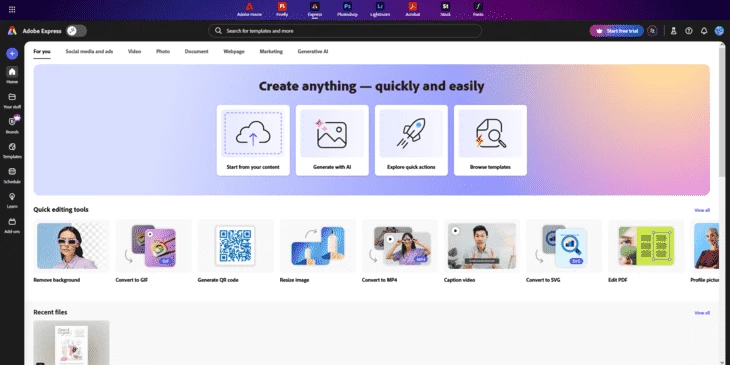Open Brands in the sidebar

(x=12, y=125)
